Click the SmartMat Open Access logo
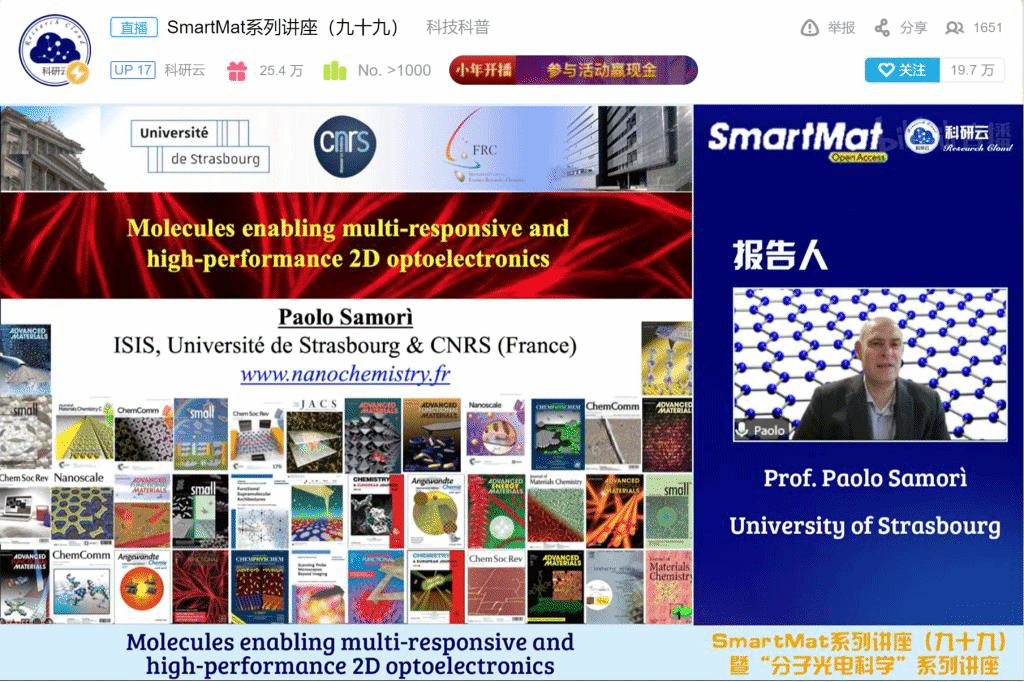This screenshot has height=682, width=1024. (795, 138)
